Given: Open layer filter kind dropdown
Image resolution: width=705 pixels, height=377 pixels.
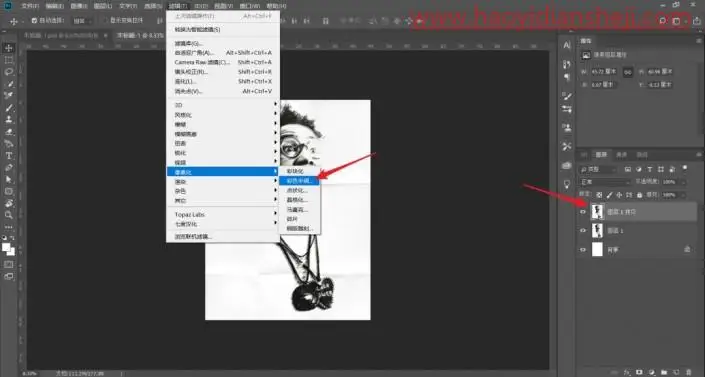Looking at the screenshot, I should pyautogui.click(x=598, y=169).
